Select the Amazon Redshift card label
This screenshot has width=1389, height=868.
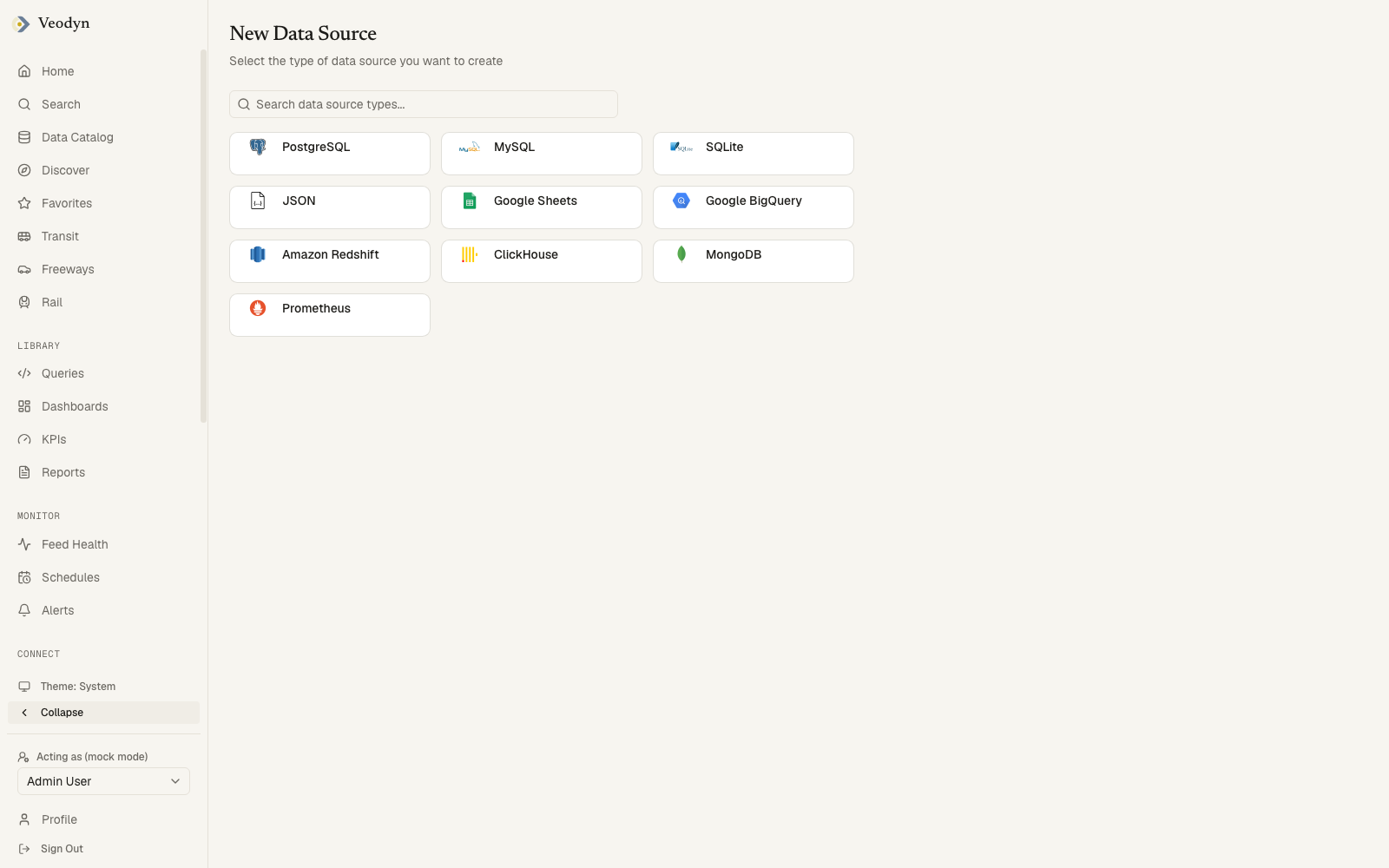coord(331,254)
